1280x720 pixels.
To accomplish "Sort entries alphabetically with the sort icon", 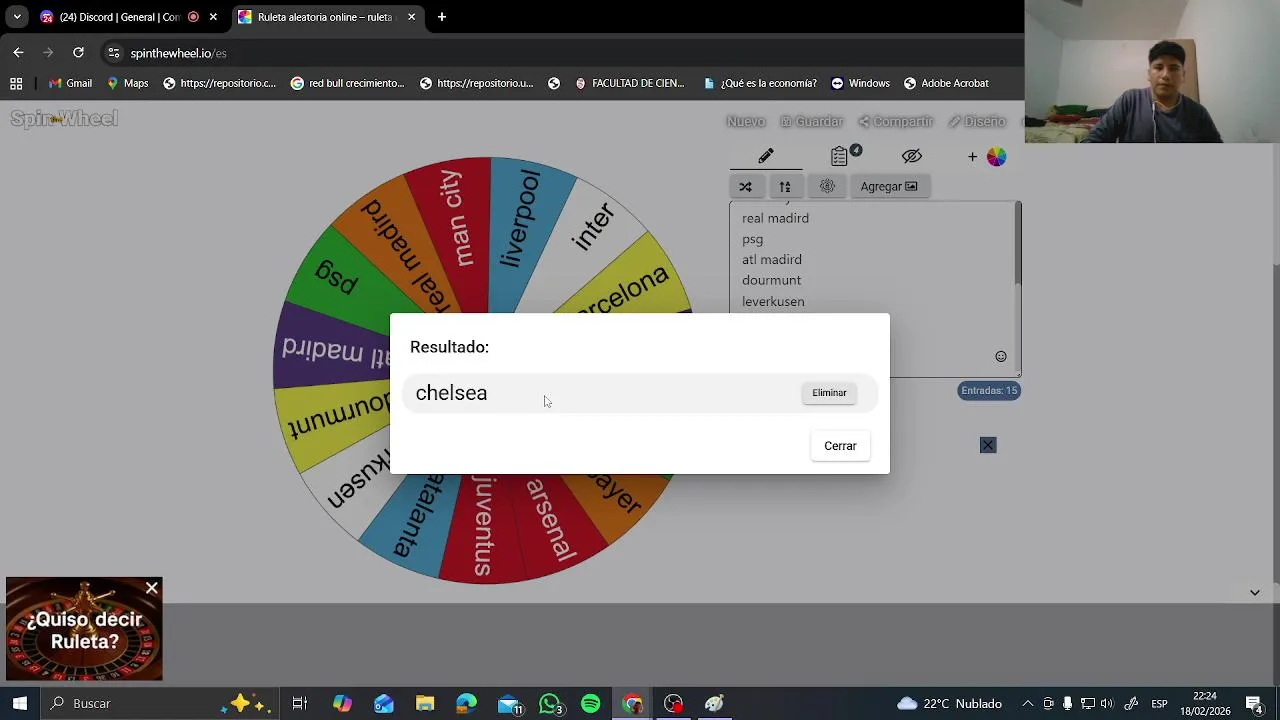I will click(785, 186).
